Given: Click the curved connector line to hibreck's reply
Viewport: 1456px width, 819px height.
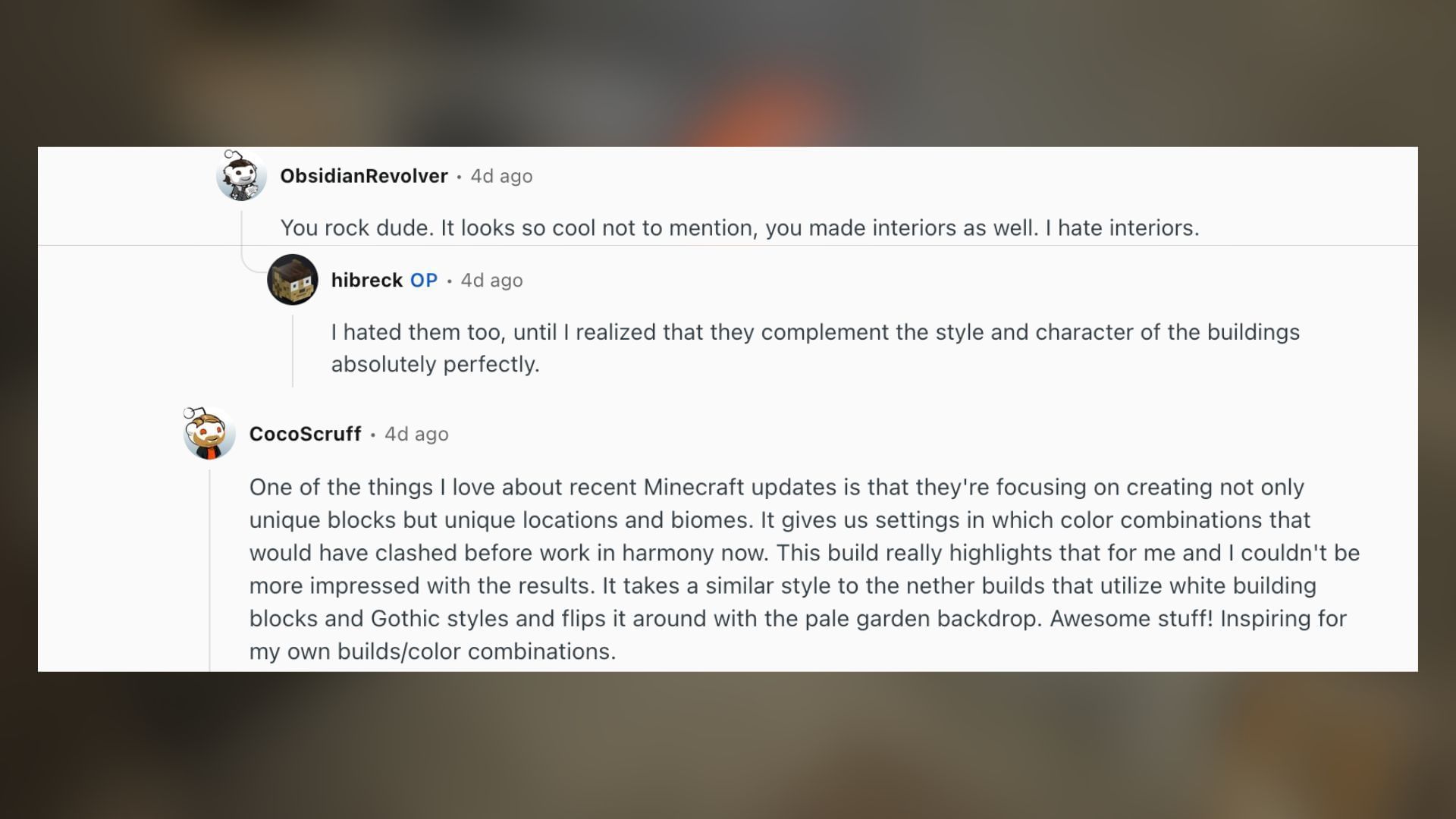Looking at the screenshot, I should [251, 267].
